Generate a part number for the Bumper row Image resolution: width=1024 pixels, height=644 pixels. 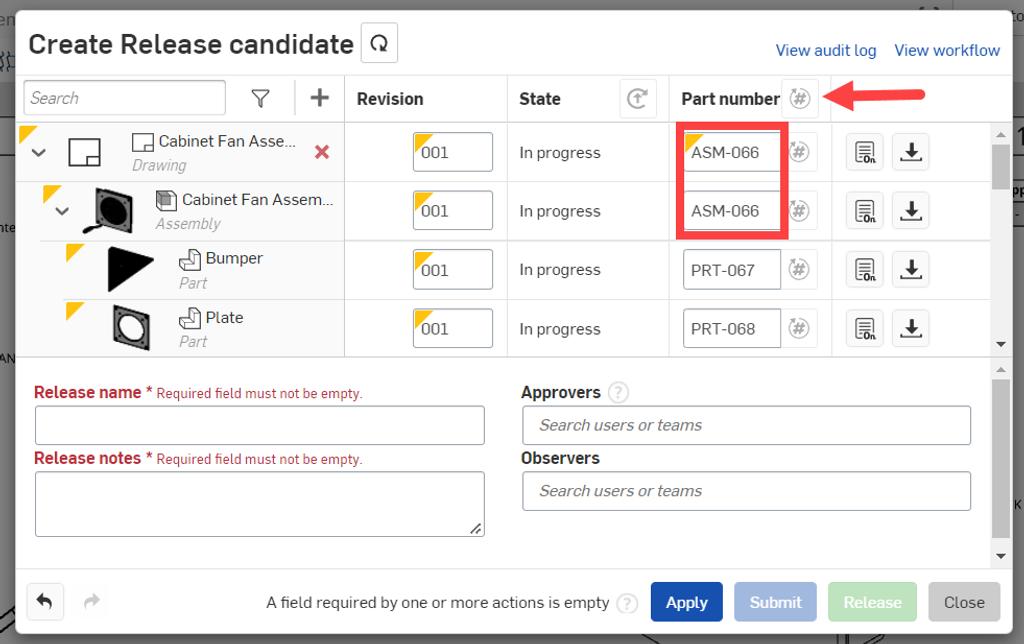pyautogui.click(x=797, y=269)
